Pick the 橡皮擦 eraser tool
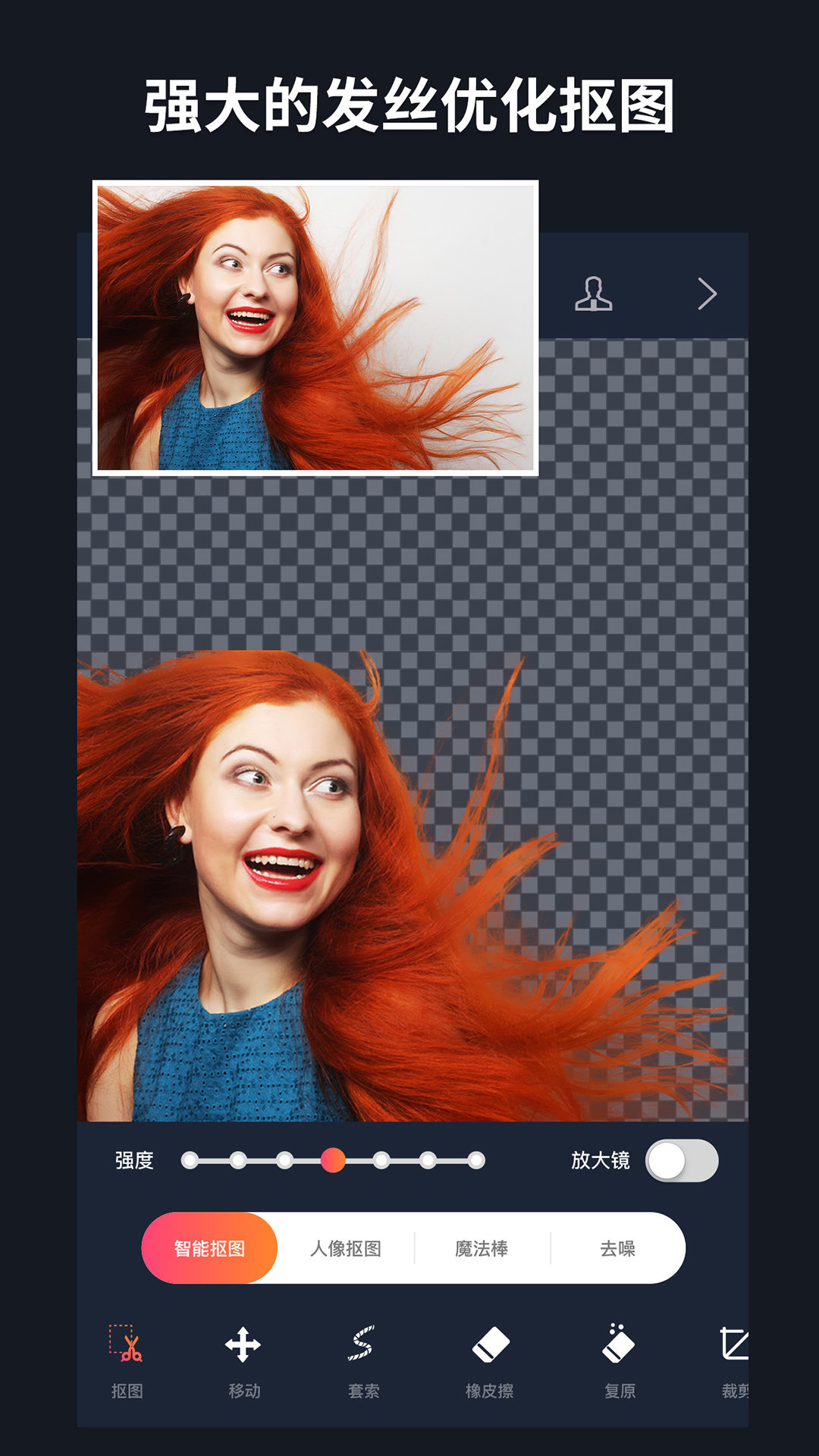Image resolution: width=819 pixels, height=1456 pixels. click(x=490, y=1359)
